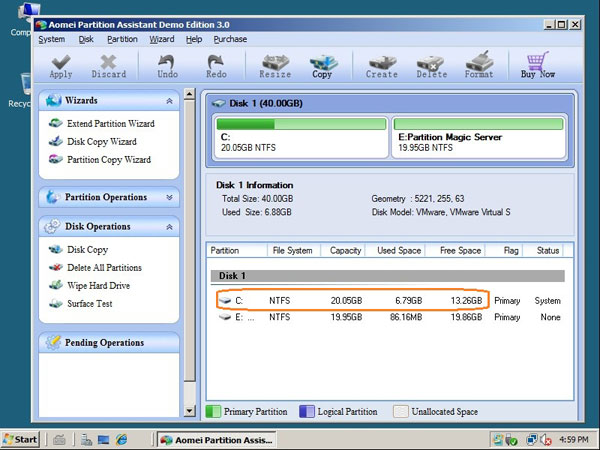Open the Wizard menu
The width and height of the screenshot is (600, 450).
[161, 39]
